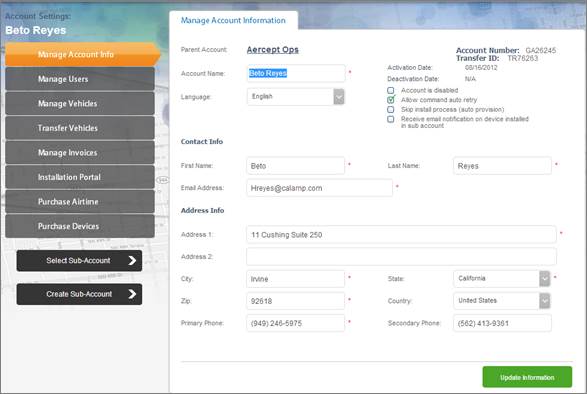Click the Update Information button
587x394 pixels.
527,377
